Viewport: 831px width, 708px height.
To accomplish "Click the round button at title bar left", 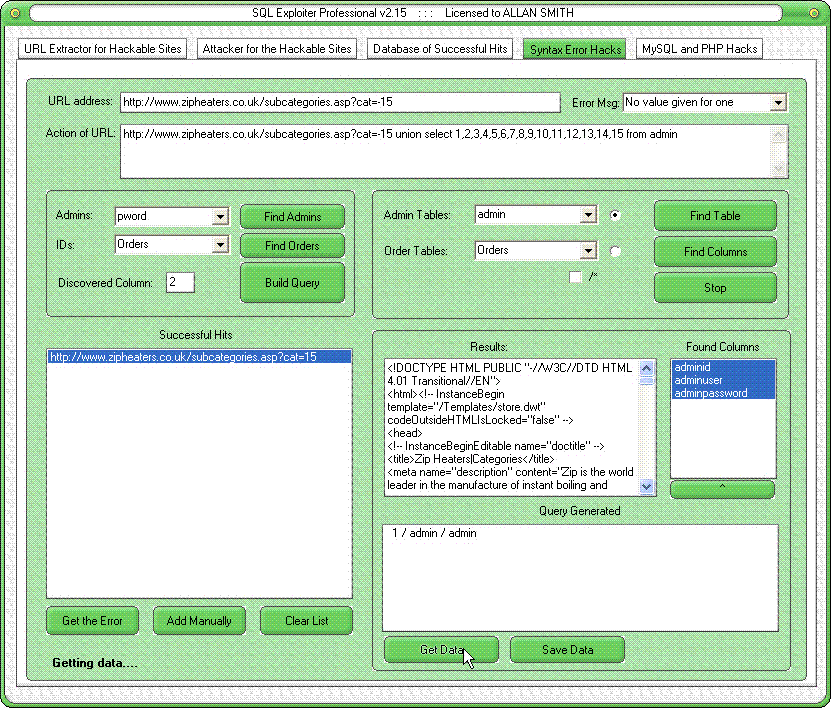I will click(x=15, y=13).
